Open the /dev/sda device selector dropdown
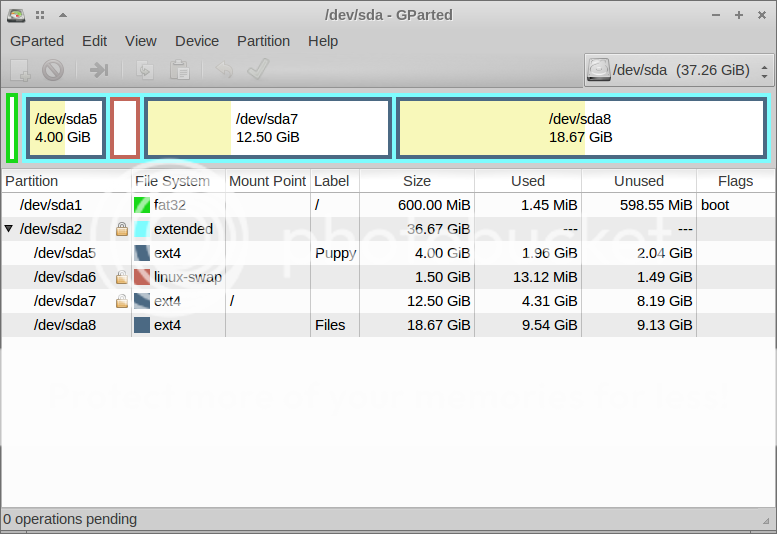Screen dimensions: 777x534 [678, 71]
